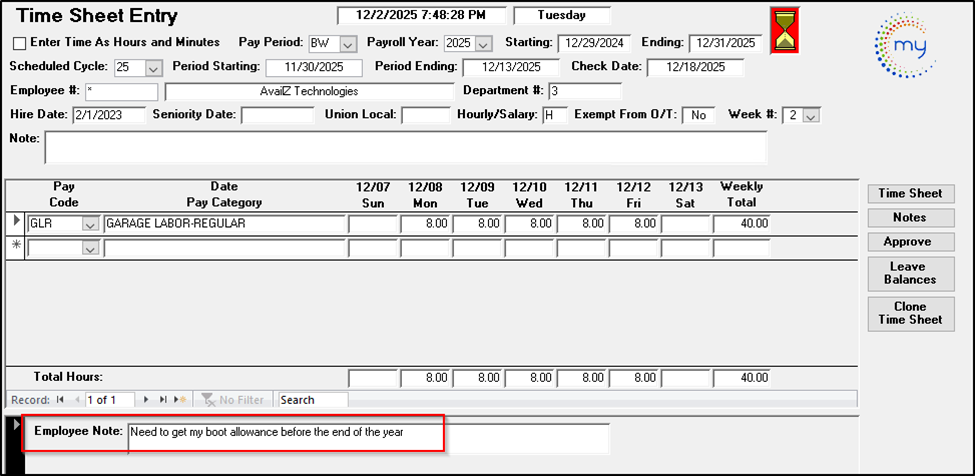Enable Enter Time As Hours and Minutes
The height and width of the screenshot is (476, 975).
tap(19, 43)
